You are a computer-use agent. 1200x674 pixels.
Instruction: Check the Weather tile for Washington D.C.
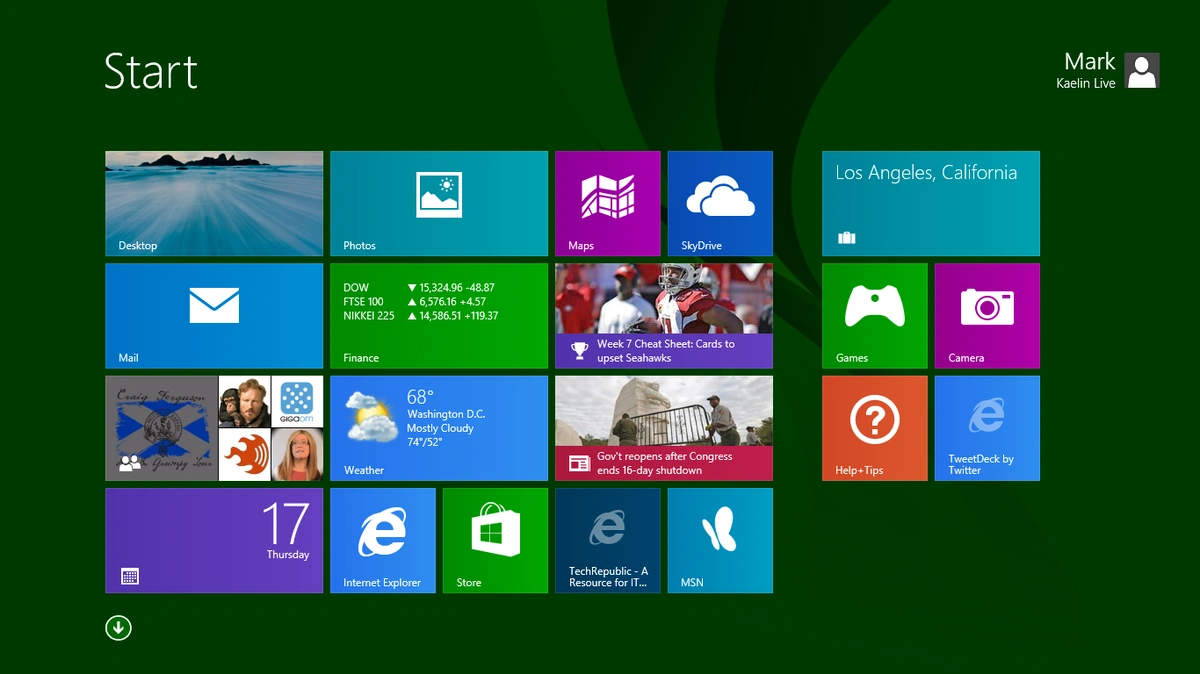[x=438, y=428]
